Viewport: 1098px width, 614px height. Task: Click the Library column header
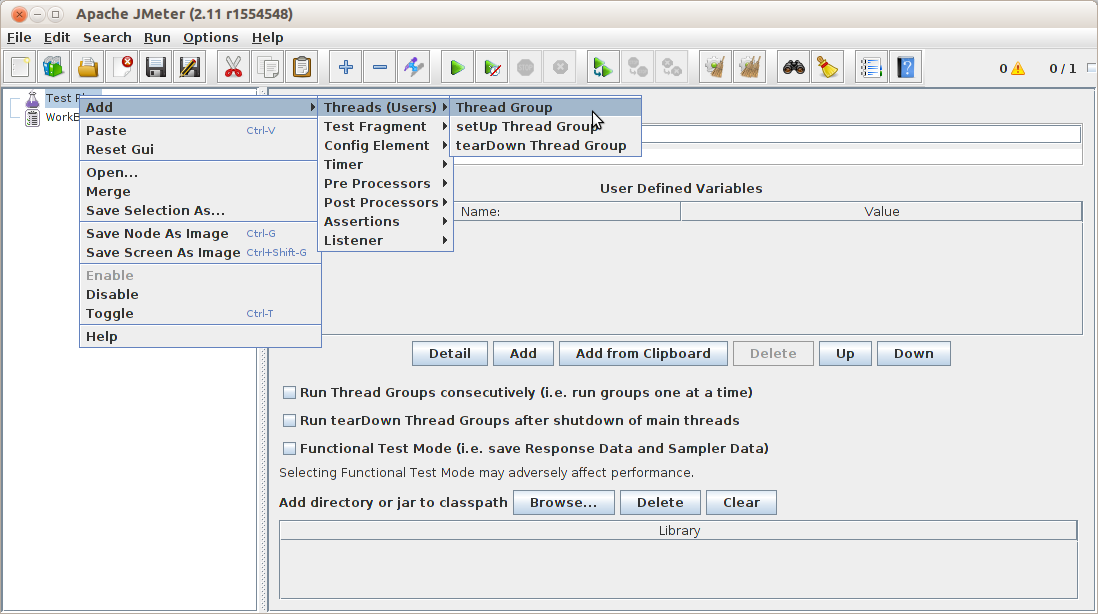[679, 531]
